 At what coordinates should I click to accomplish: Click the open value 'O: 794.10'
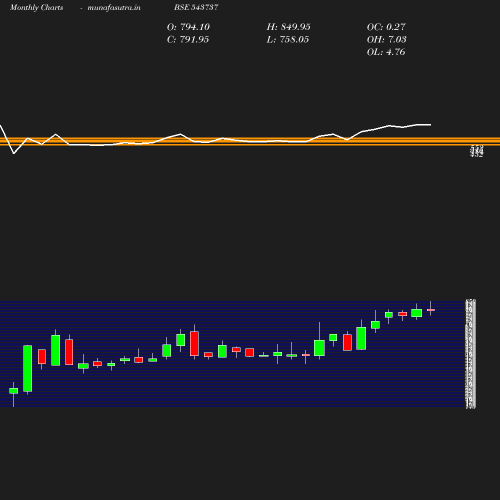pyautogui.click(x=188, y=27)
